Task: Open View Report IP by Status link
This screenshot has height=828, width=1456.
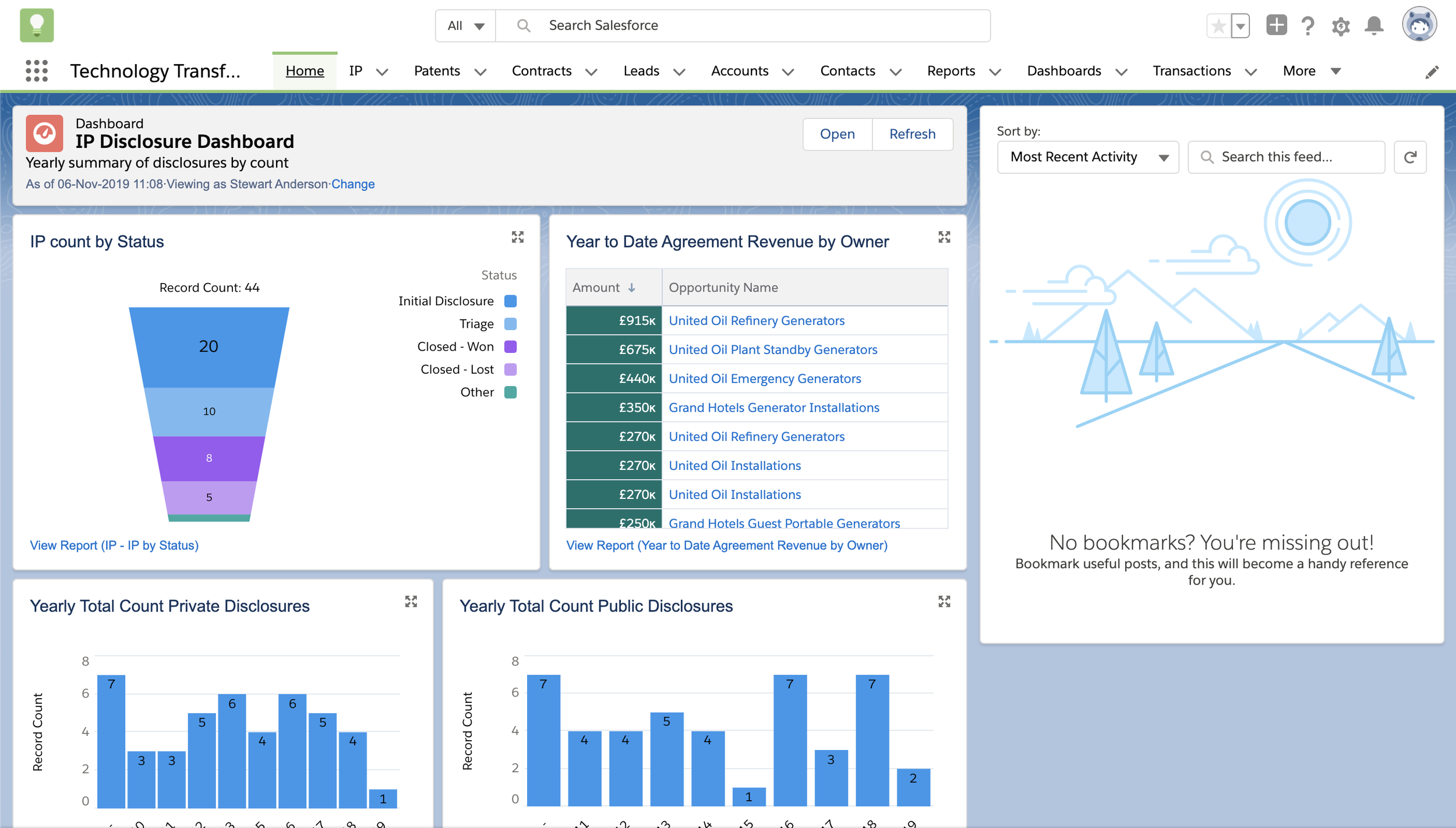Action: tap(114, 545)
